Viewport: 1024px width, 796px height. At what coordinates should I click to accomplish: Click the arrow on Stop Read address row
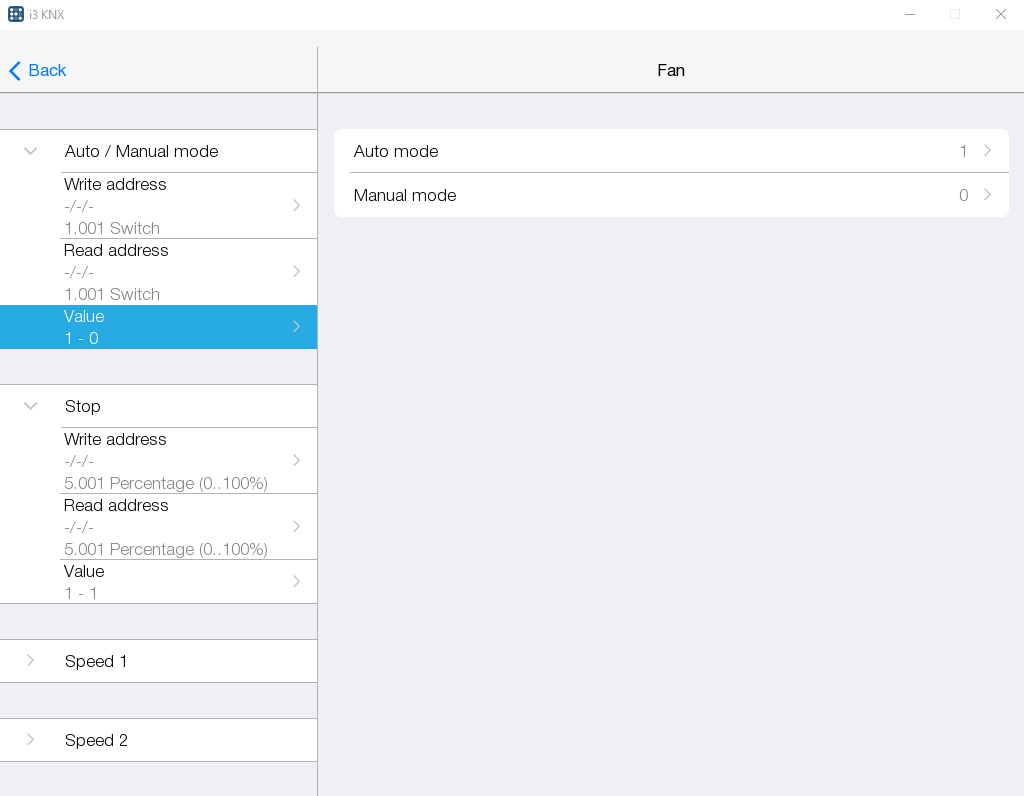coord(296,526)
